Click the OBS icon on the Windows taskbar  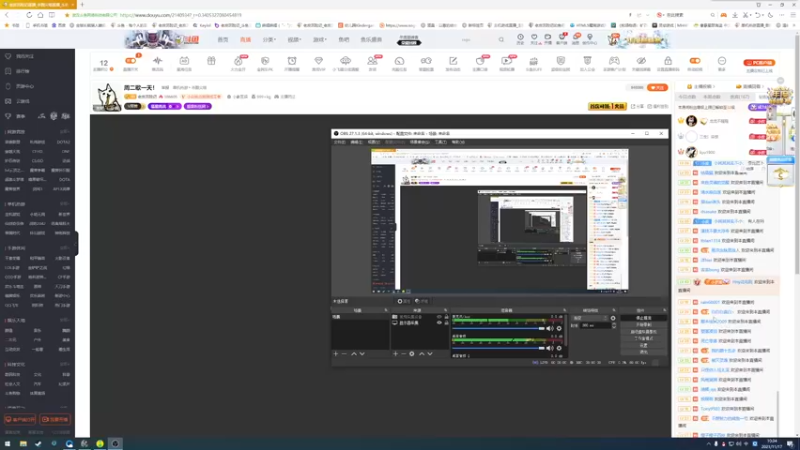(x=115, y=444)
